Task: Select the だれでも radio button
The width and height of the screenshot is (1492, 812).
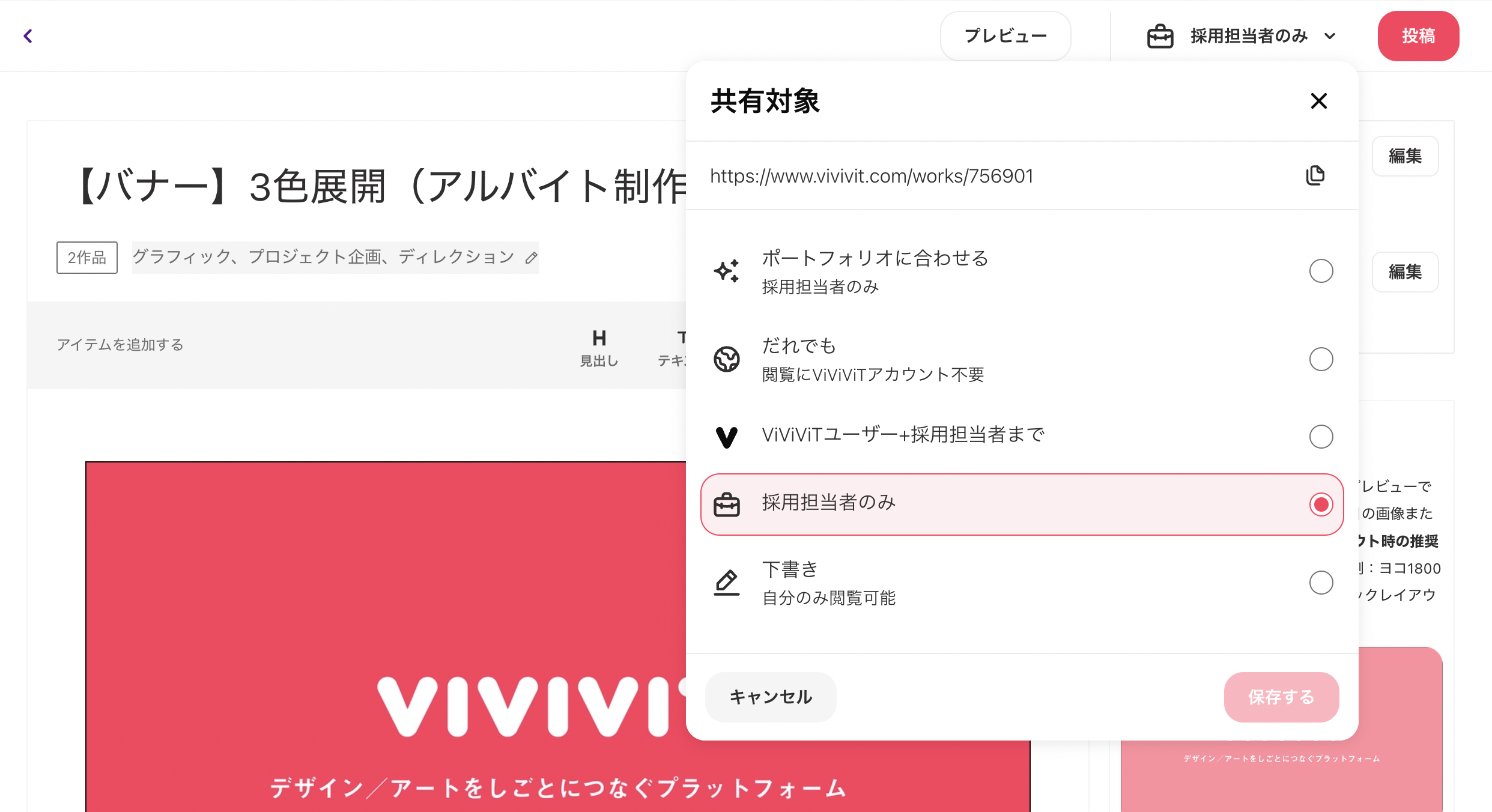Action: (x=1321, y=359)
